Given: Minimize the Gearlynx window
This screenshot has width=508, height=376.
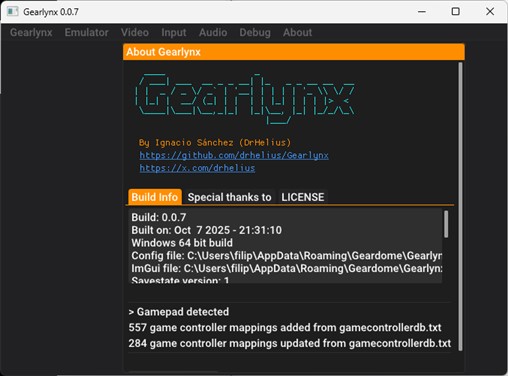Looking at the screenshot, I should pyautogui.click(x=422, y=12).
